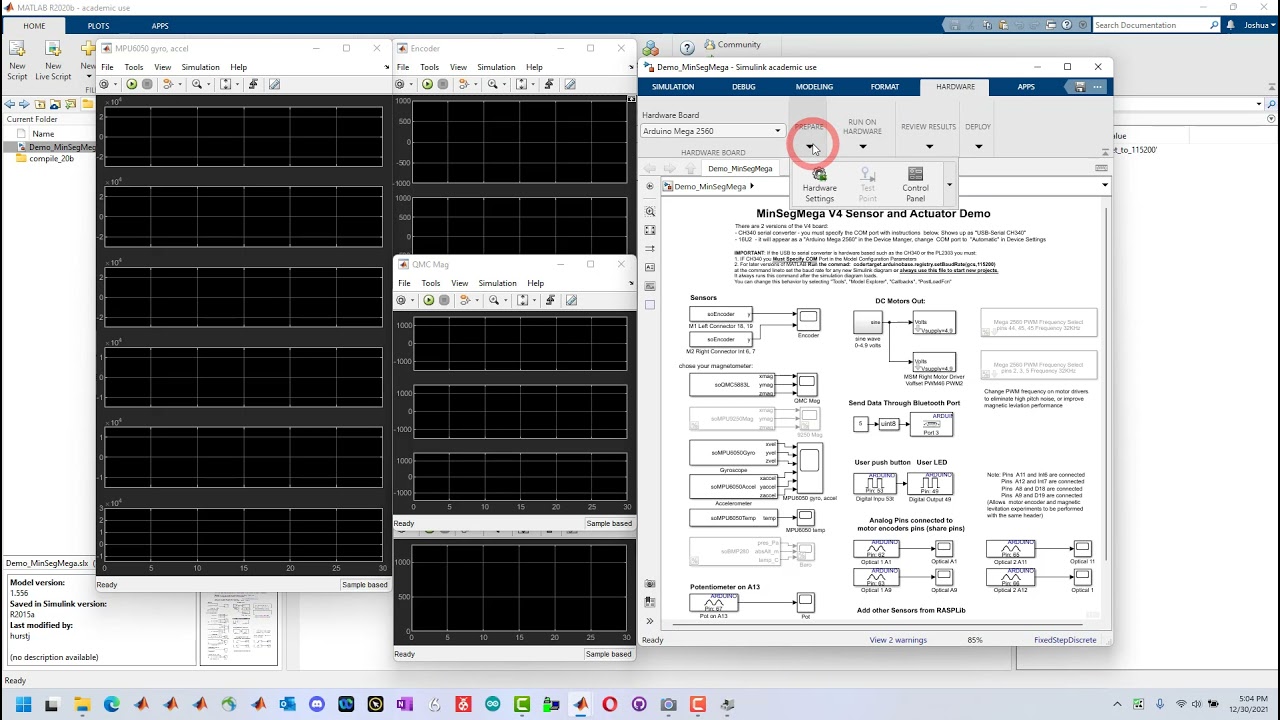Open File Explorer from the taskbar

81,704
